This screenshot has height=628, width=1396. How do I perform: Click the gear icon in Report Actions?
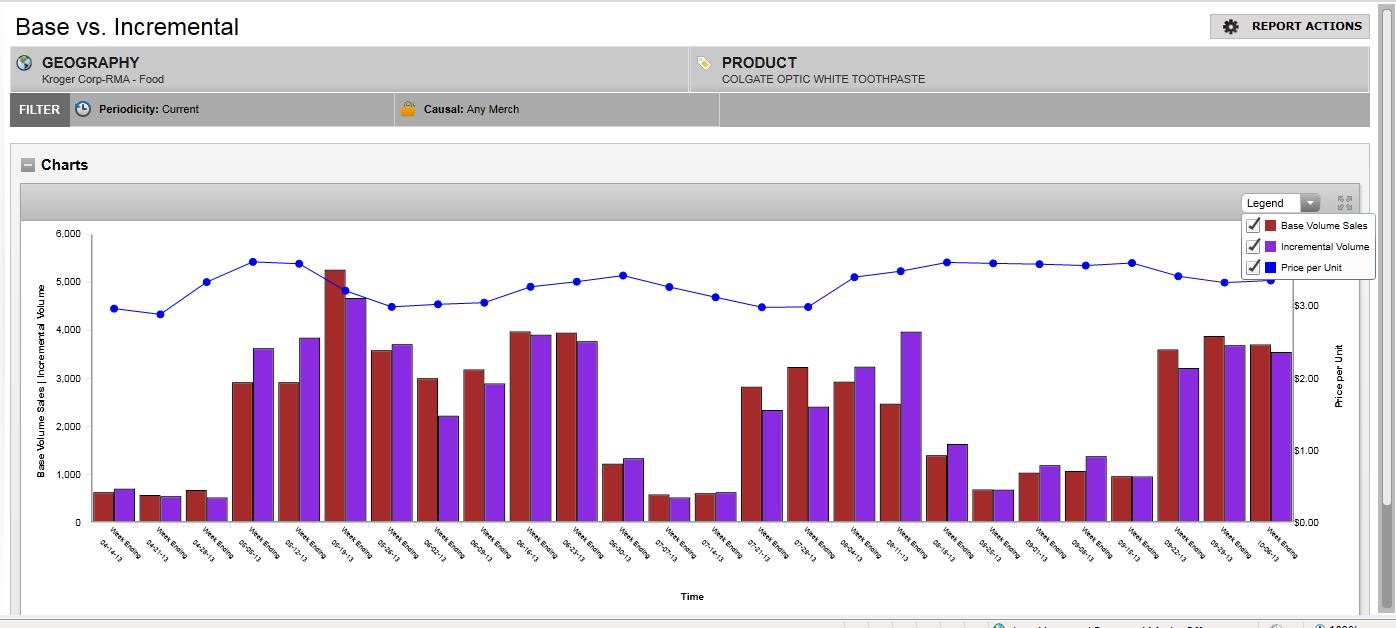coord(1231,27)
